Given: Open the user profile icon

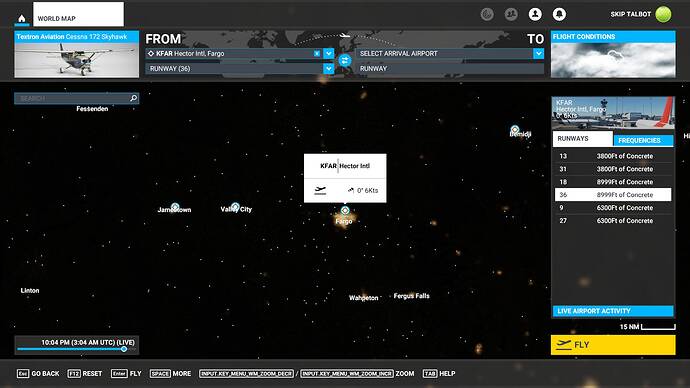Looking at the screenshot, I should (x=535, y=15).
